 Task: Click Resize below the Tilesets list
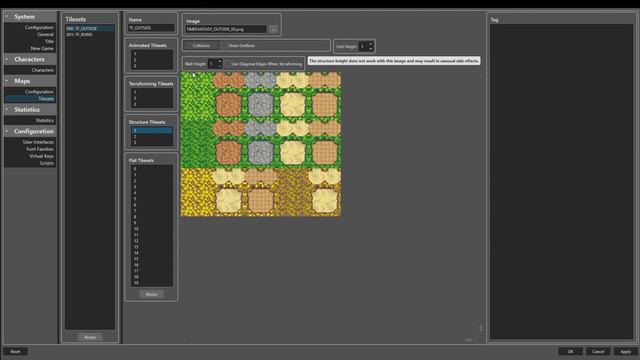[x=90, y=337]
